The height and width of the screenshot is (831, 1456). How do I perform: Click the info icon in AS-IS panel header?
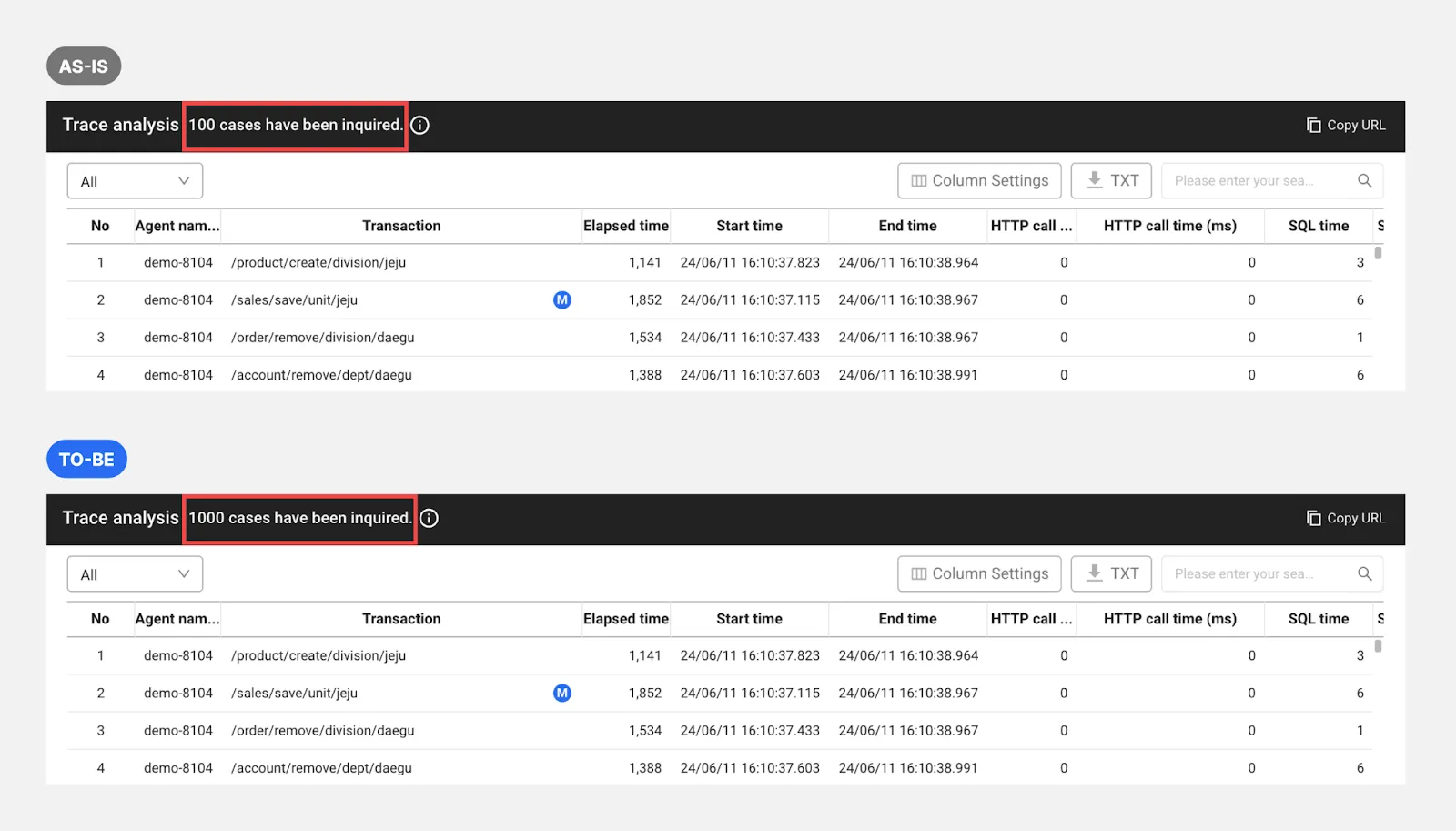[420, 126]
